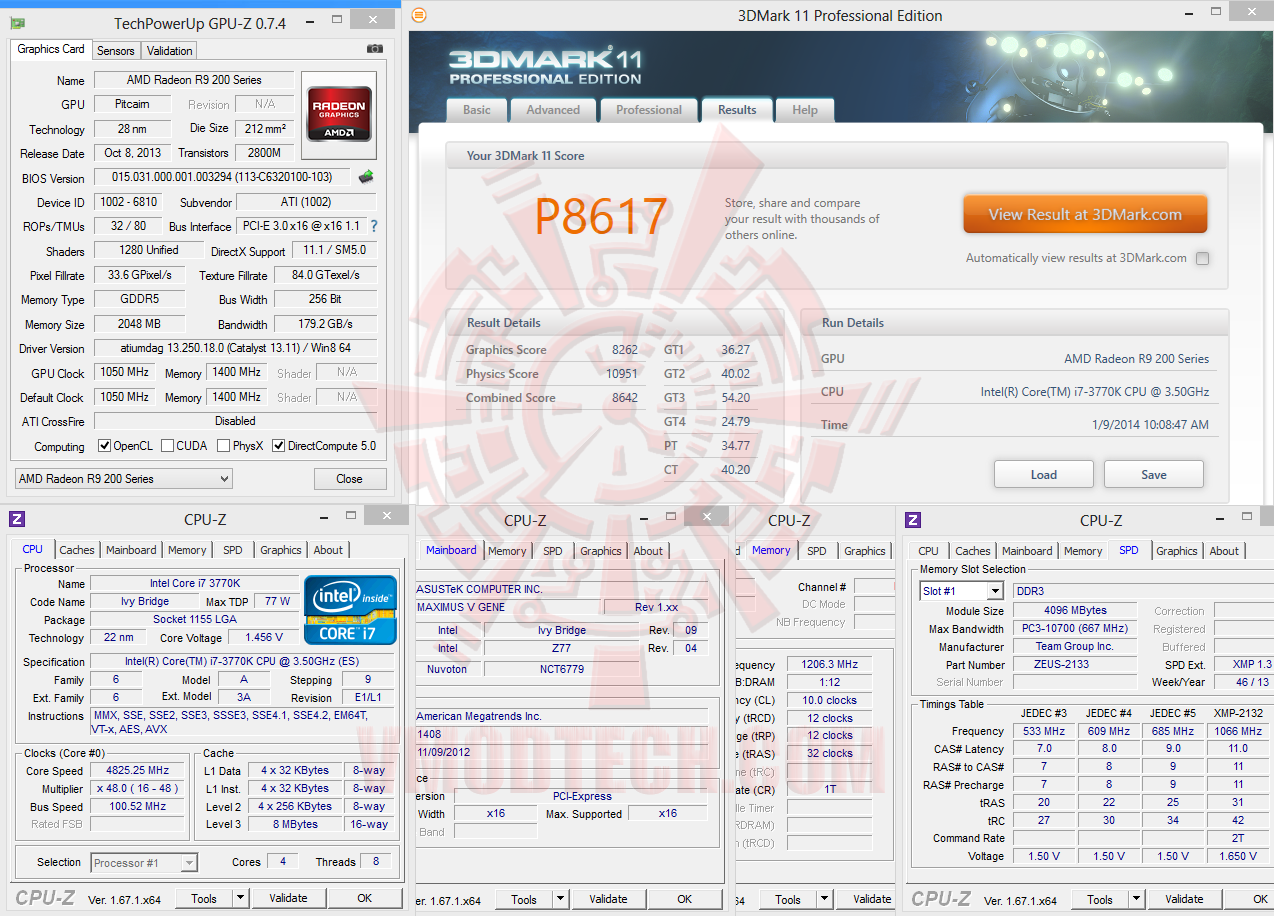Click the Graphics Score value 8262
Image resolution: width=1274 pixels, height=916 pixels.
click(625, 350)
